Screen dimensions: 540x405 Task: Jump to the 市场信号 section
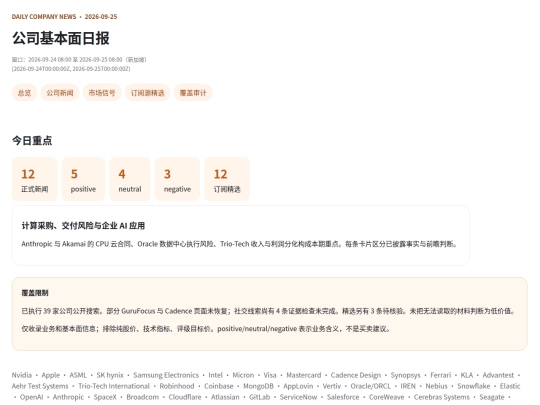tap(102, 93)
